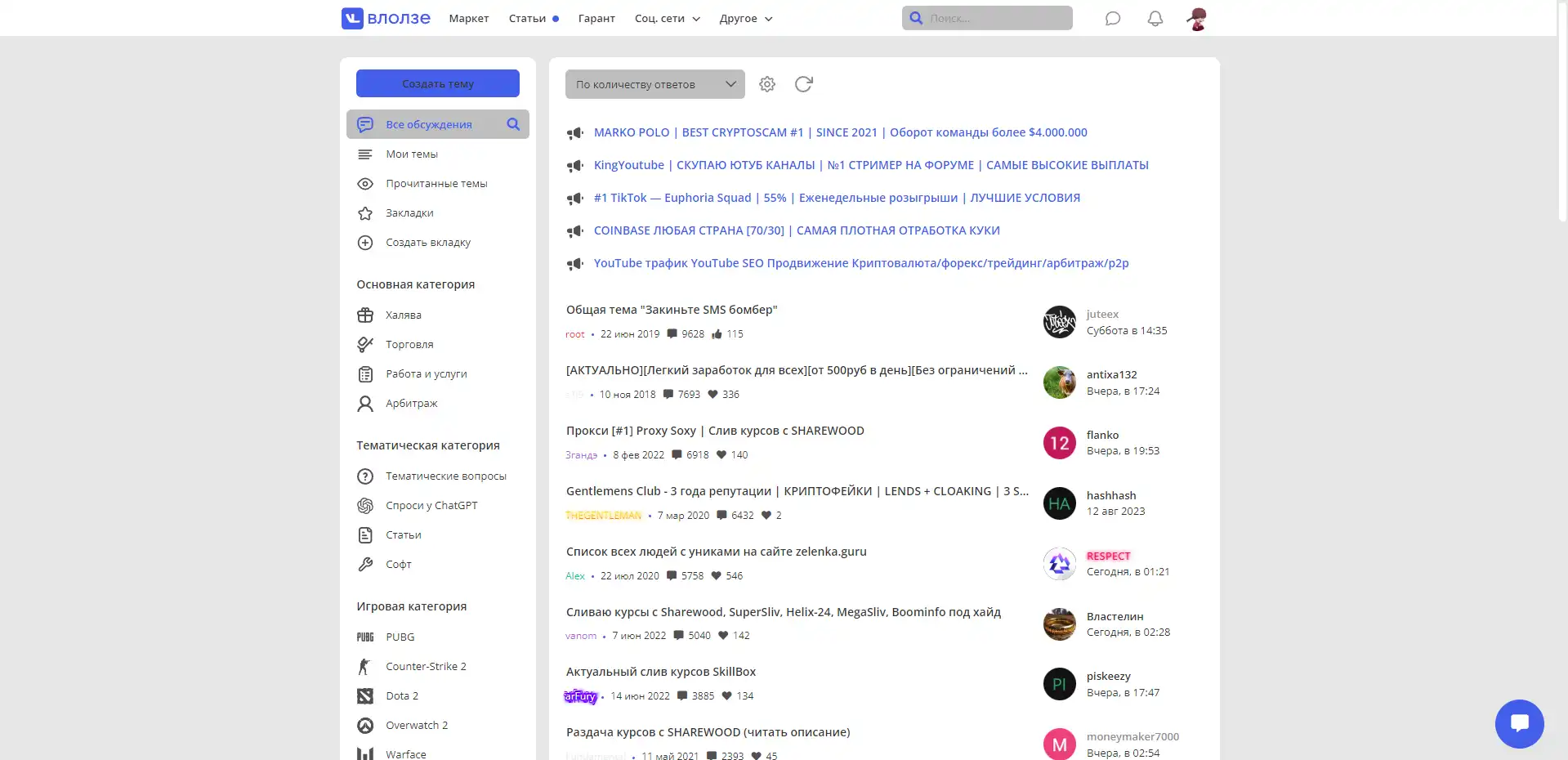Expand the По количеству ответов sort dropdown
1568x760 pixels.
[654, 84]
